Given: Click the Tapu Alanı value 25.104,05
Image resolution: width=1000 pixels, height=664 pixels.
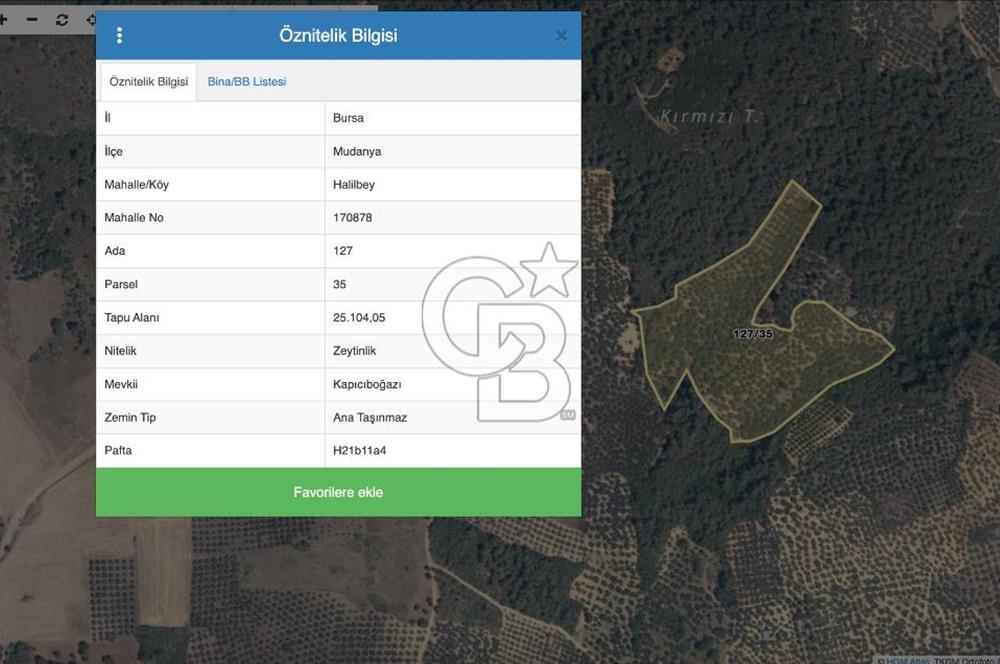Looking at the screenshot, I should (x=359, y=318).
